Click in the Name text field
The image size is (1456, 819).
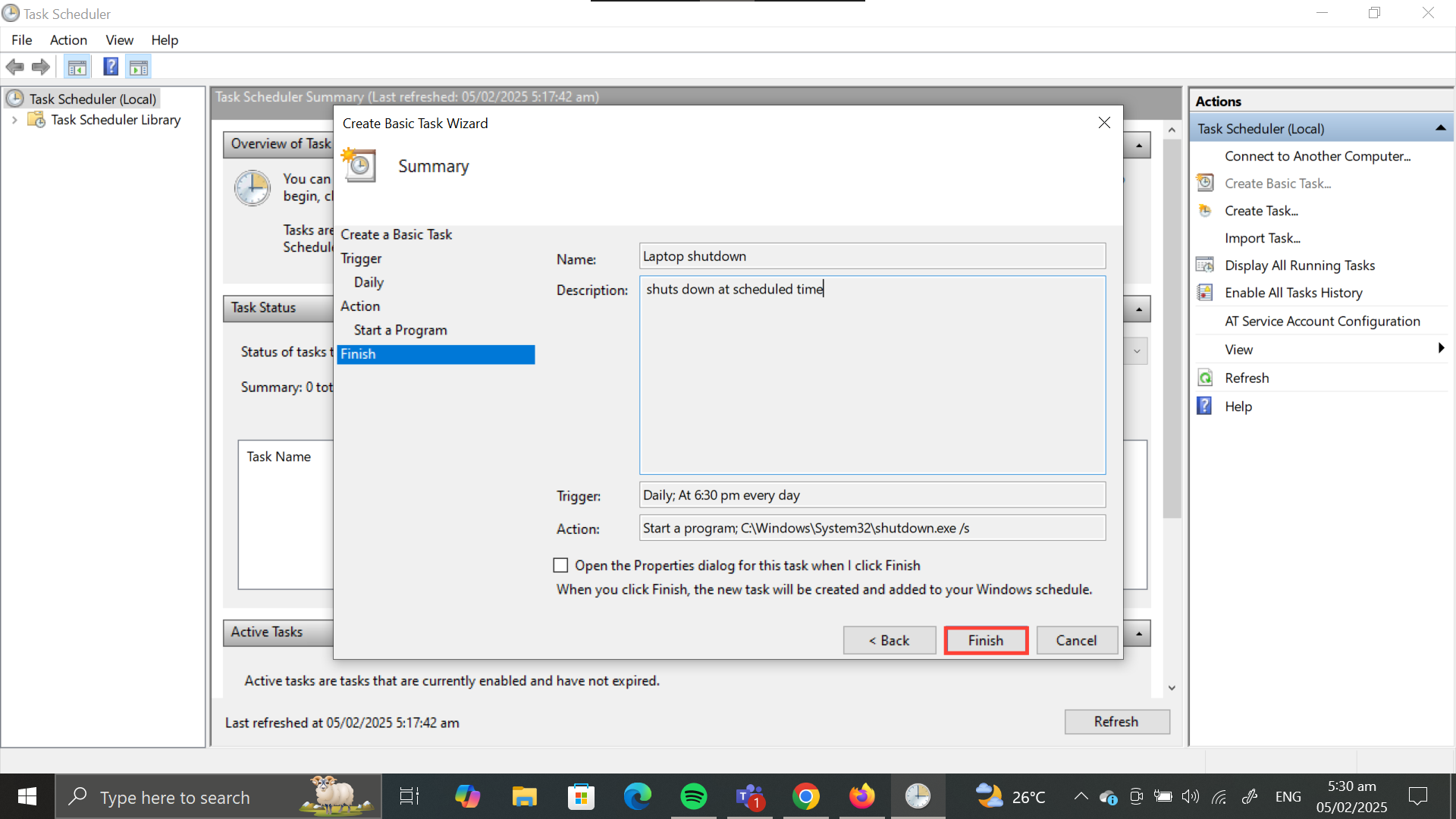click(872, 256)
